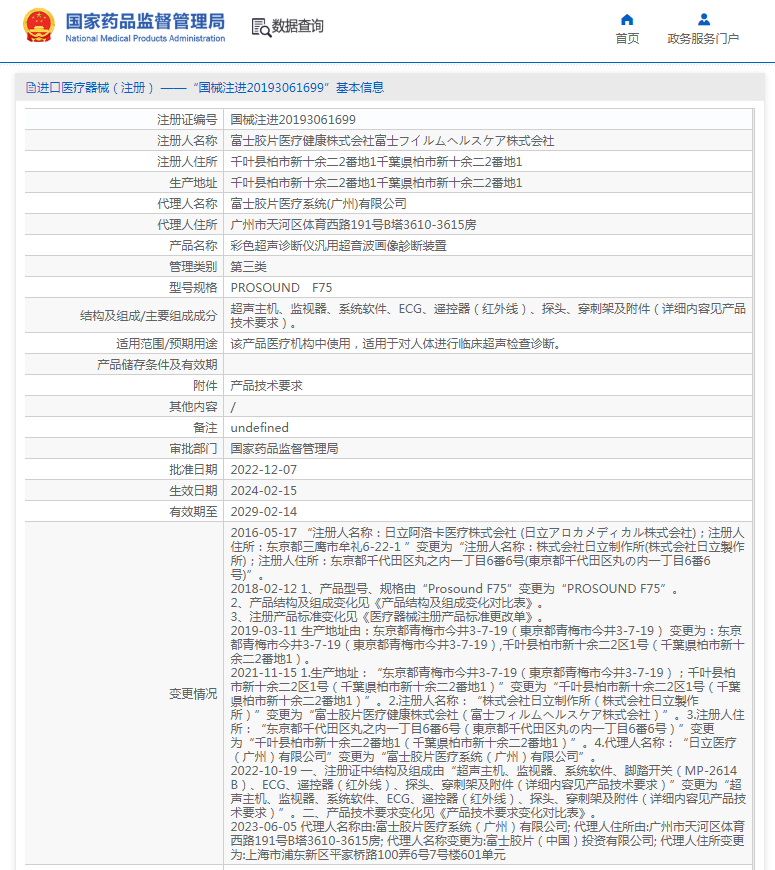
Task: Go to 首页 text link
Action: 627,39
